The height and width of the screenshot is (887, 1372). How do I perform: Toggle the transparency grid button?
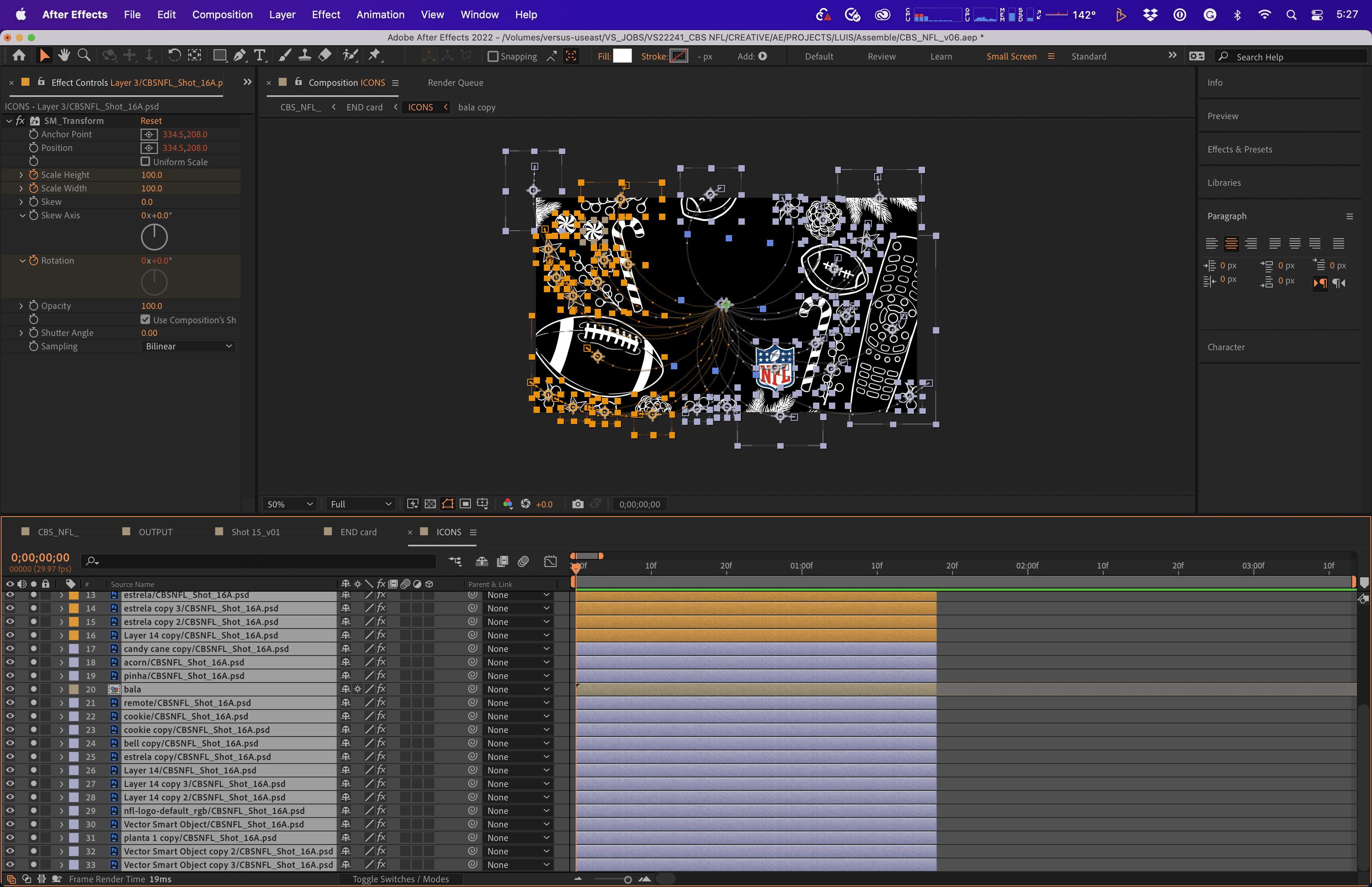coord(430,504)
